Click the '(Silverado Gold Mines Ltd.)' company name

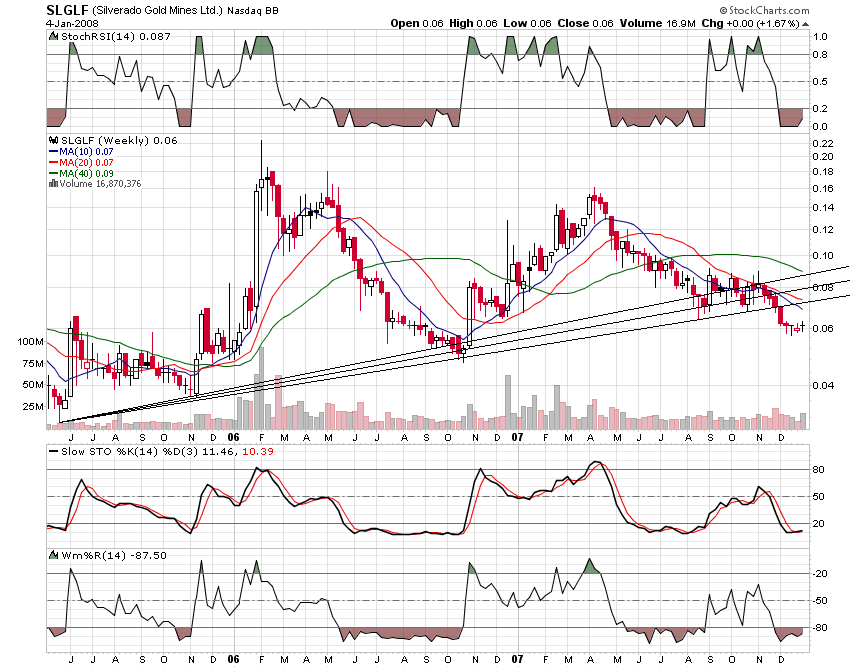157,10
